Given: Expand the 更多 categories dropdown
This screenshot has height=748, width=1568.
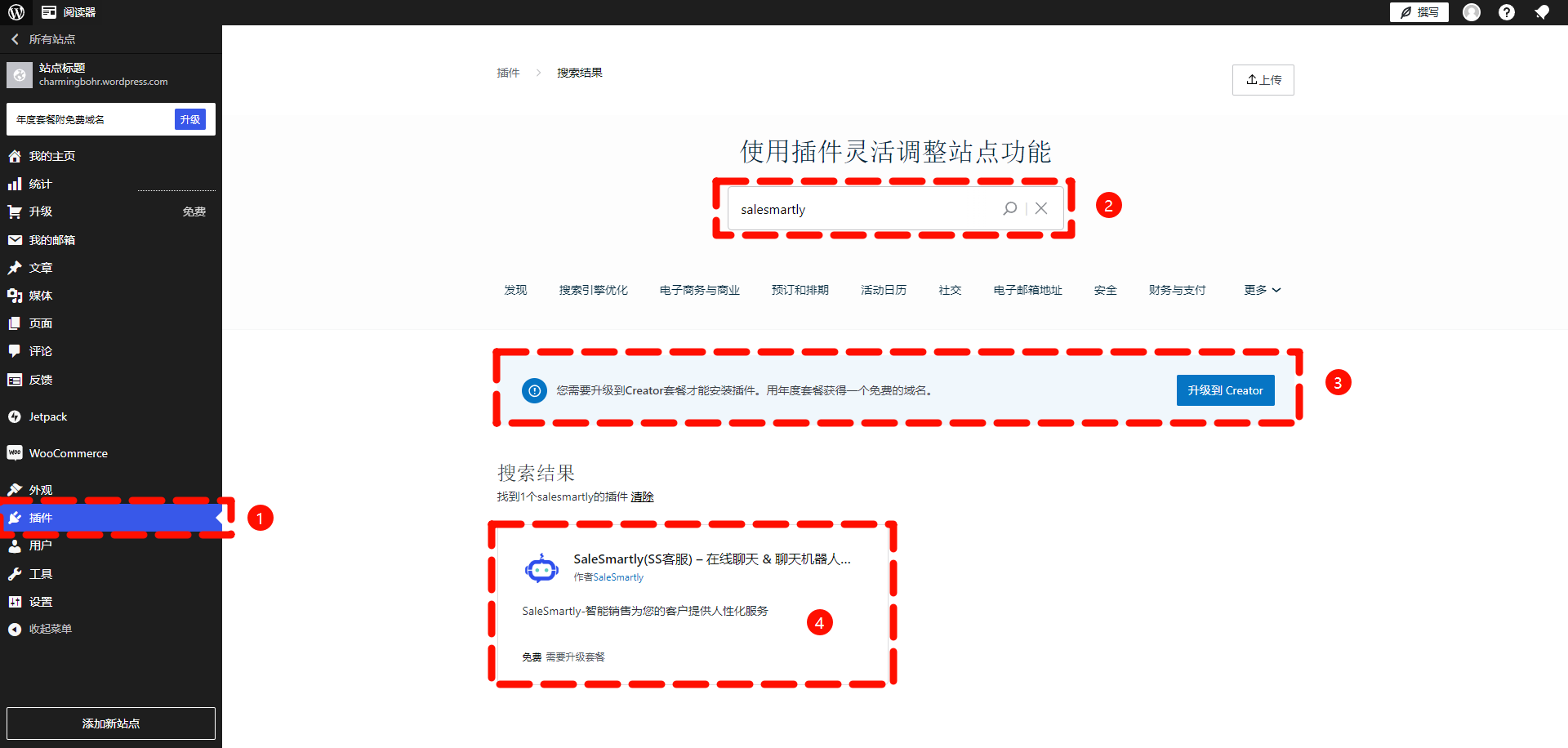Looking at the screenshot, I should click(1263, 290).
